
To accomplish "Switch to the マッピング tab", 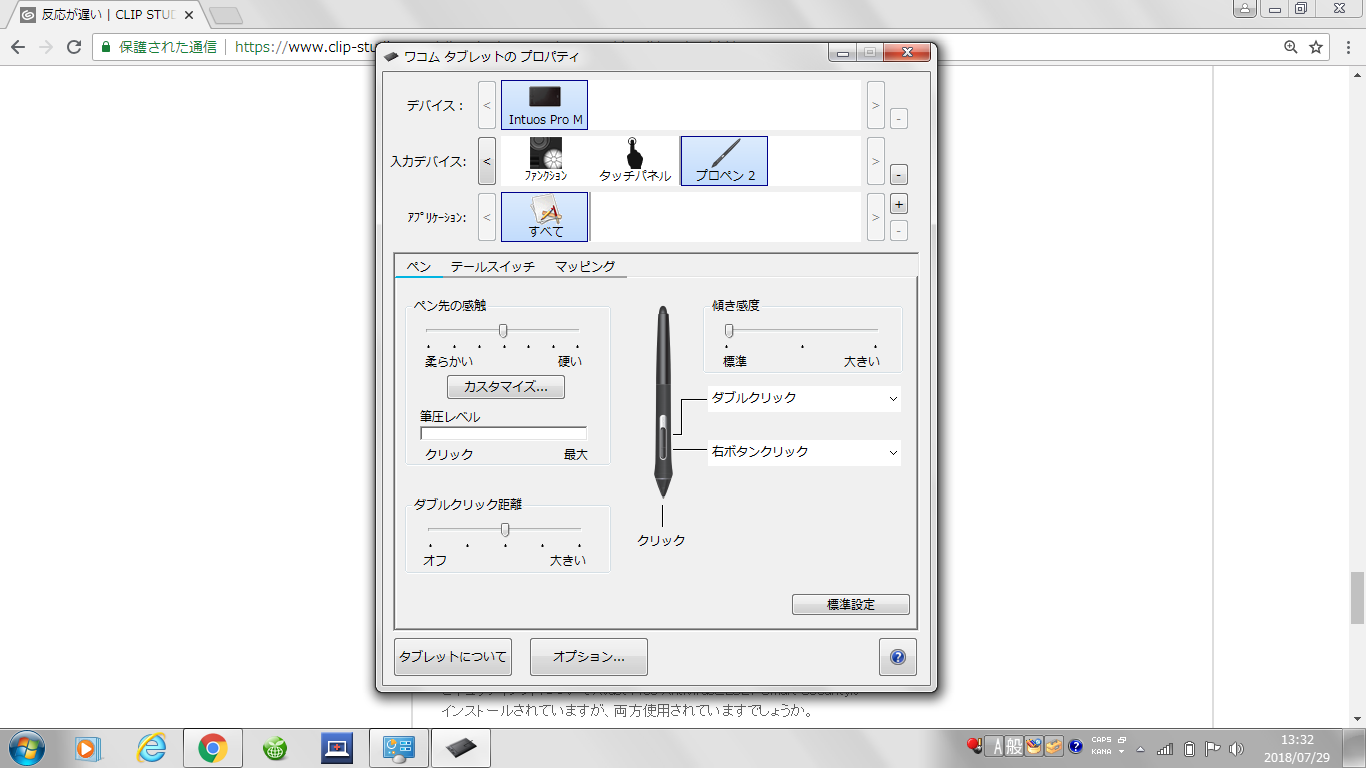I will [585, 266].
